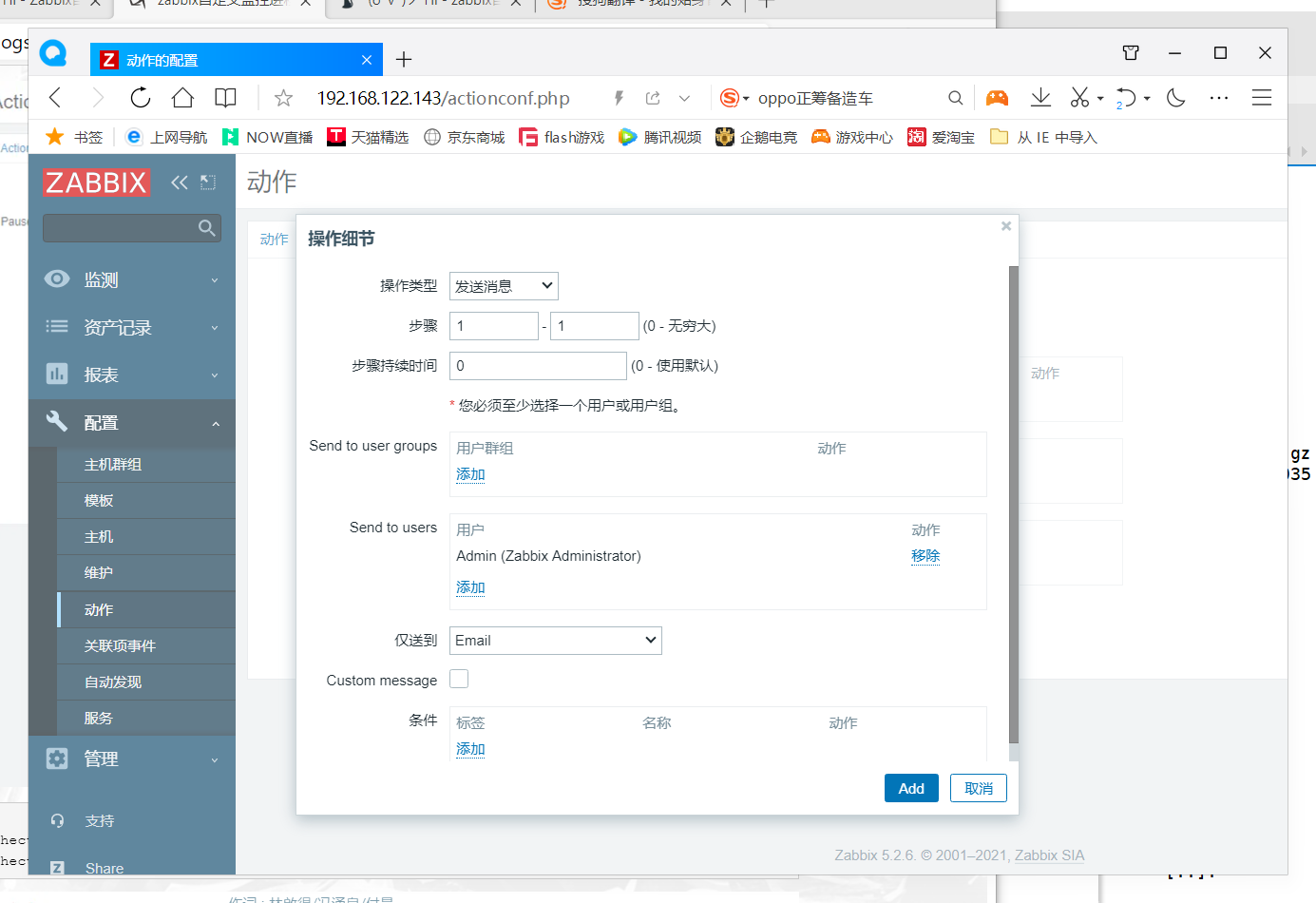Reload the page with refresh icon
1316x903 pixels.
point(141,98)
